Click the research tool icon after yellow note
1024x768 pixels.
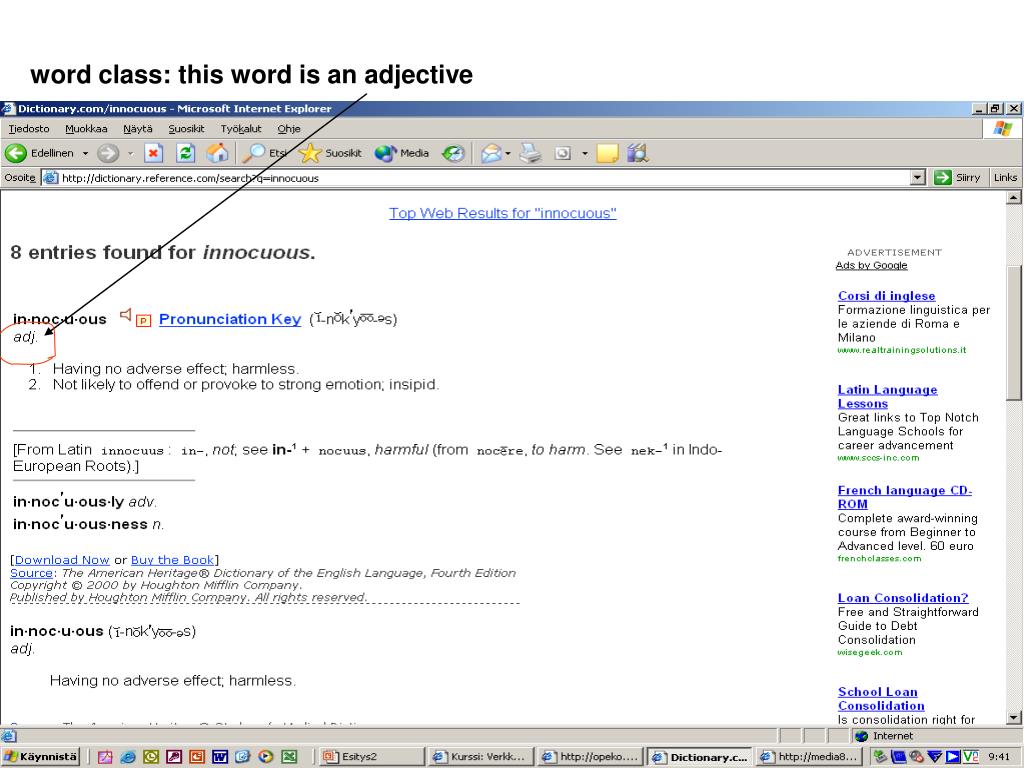(637, 153)
